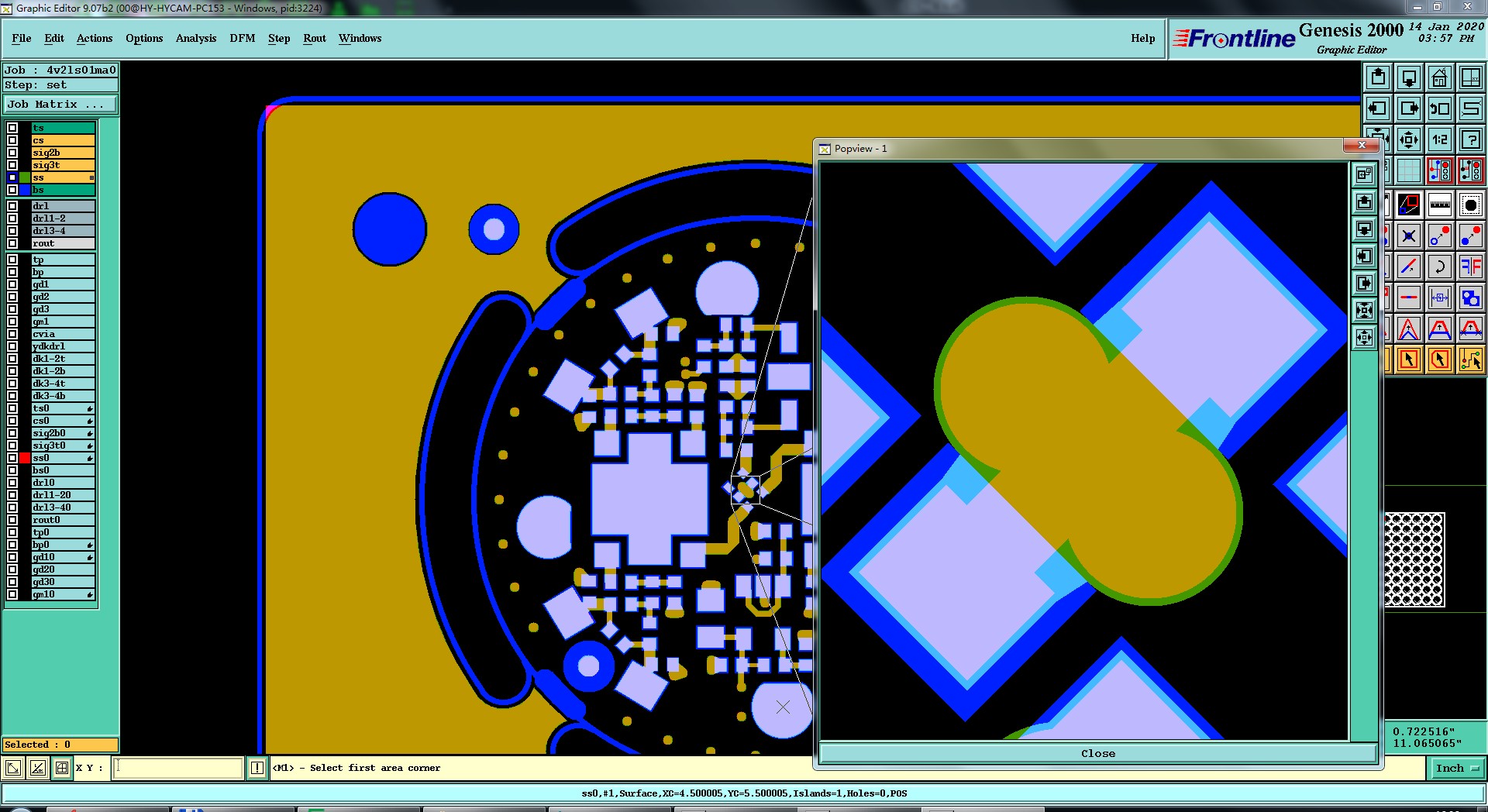Click the red ss0 layer color swatch
The width and height of the screenshot is (1488, 812).
point(25,458)
